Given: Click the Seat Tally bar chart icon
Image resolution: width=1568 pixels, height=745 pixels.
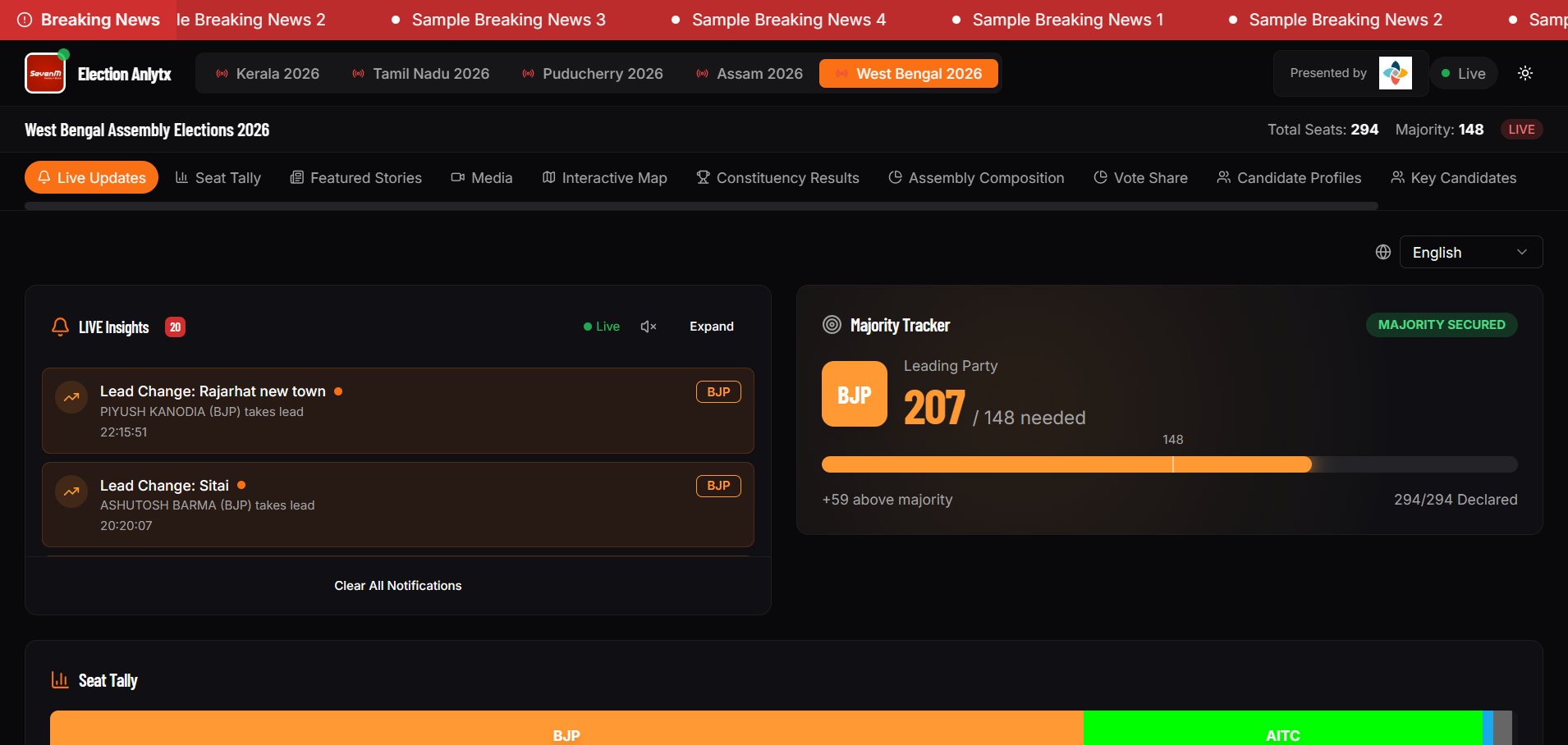Looking at the screenshot, I should point(60,679).
